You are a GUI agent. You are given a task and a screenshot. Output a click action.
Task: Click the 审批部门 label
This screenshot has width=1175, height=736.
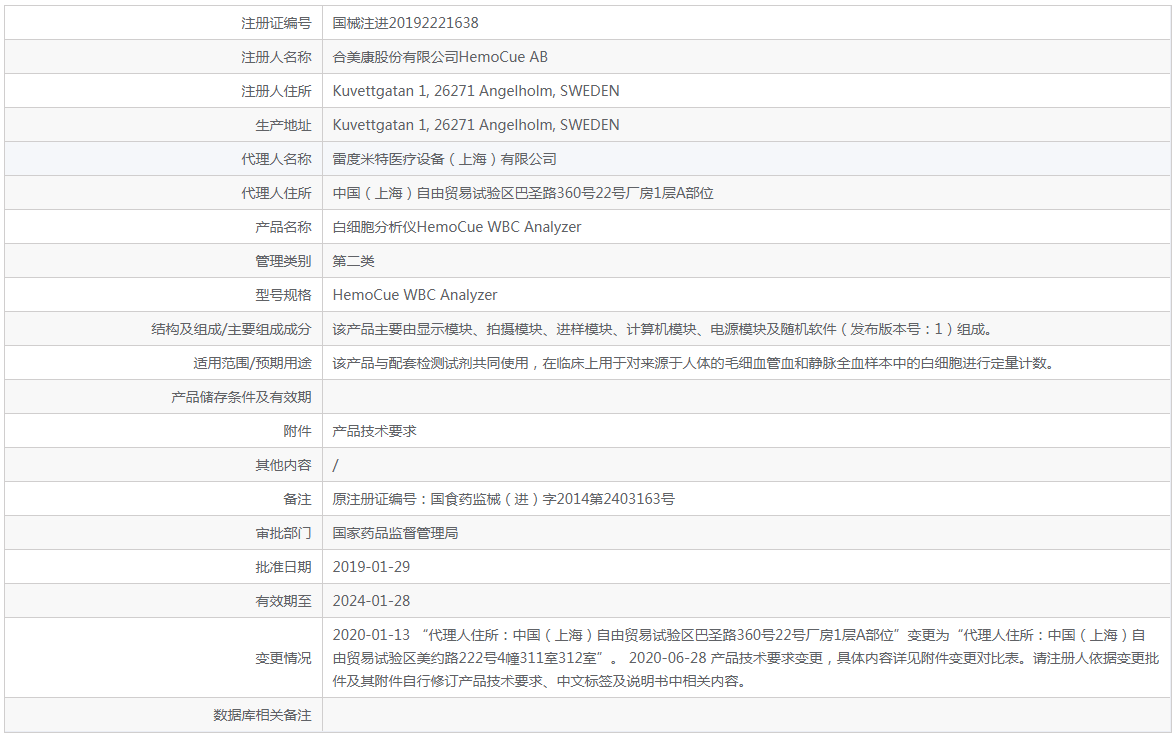pos(283,533)
